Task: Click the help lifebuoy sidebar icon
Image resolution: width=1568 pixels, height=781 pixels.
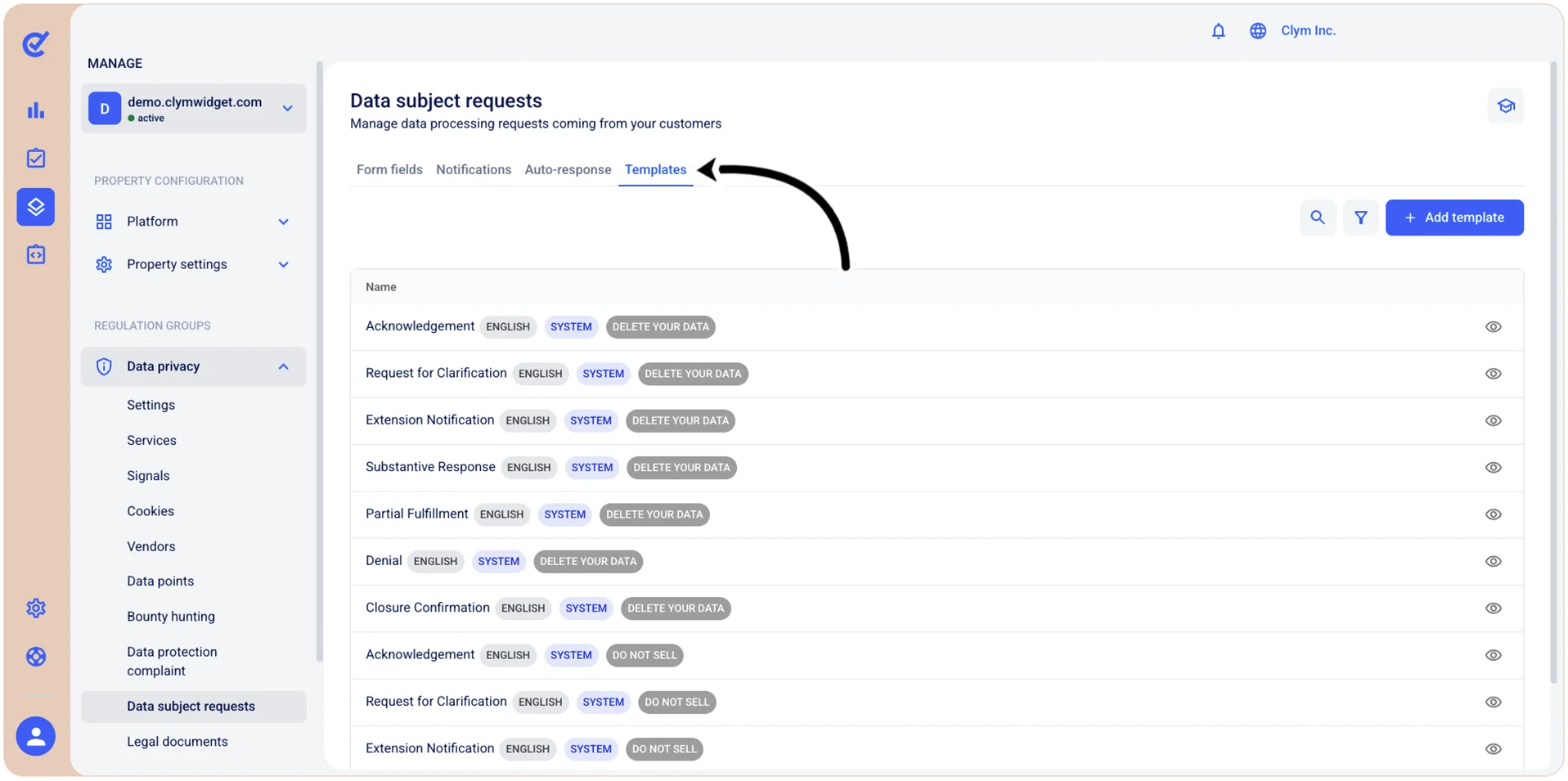Action: click(36, 657)
